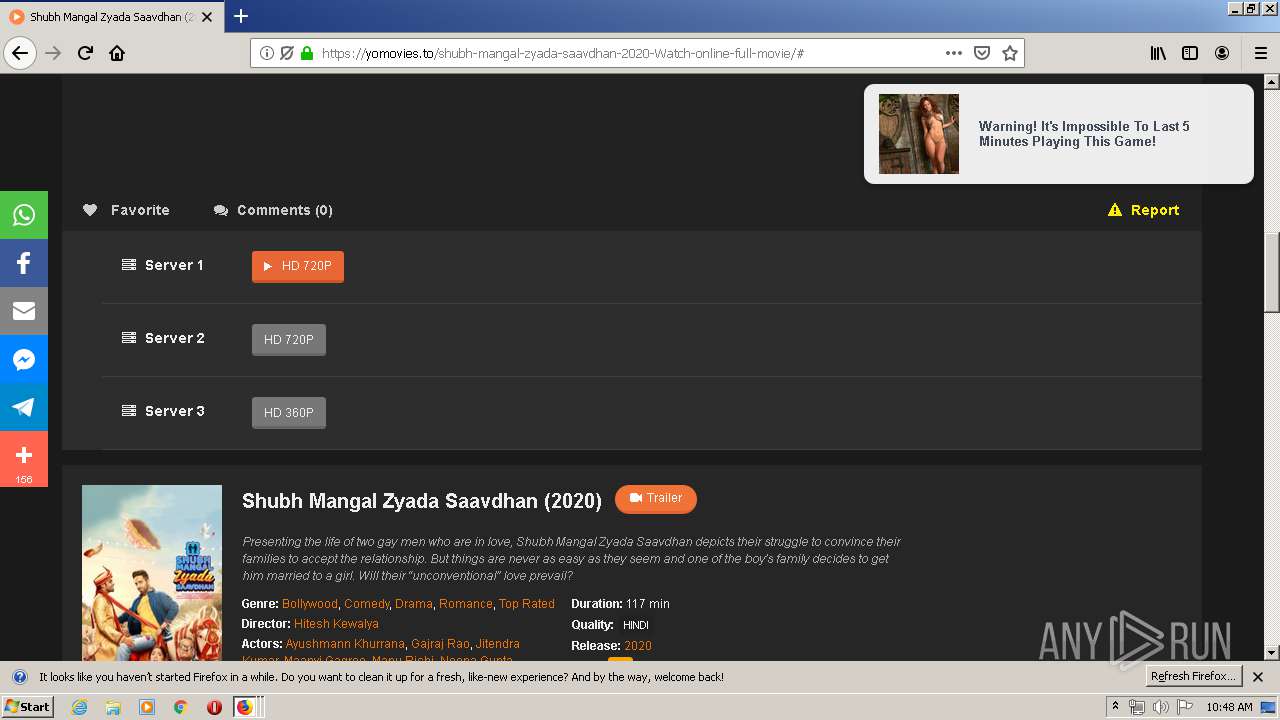Choose Server 3 HD 360P

289,413
